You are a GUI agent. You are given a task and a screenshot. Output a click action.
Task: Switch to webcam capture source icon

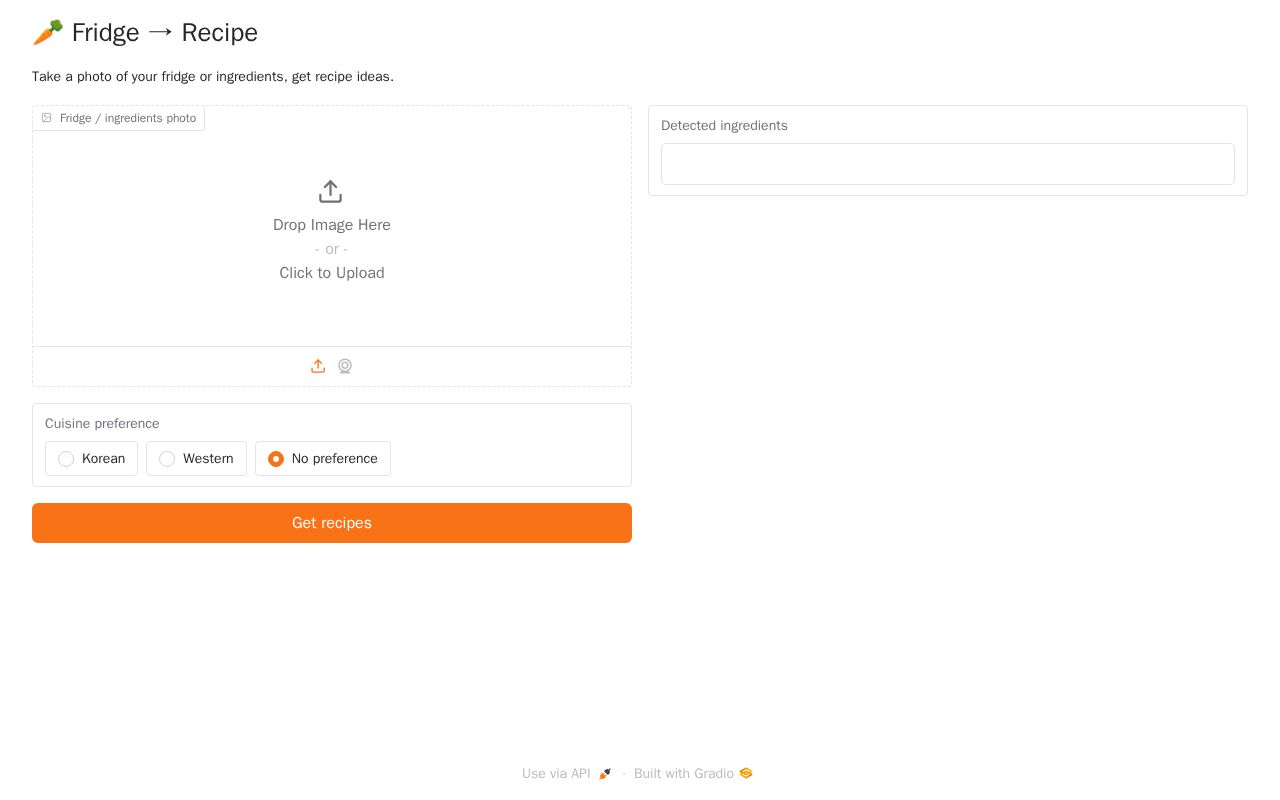click(345, 366)
